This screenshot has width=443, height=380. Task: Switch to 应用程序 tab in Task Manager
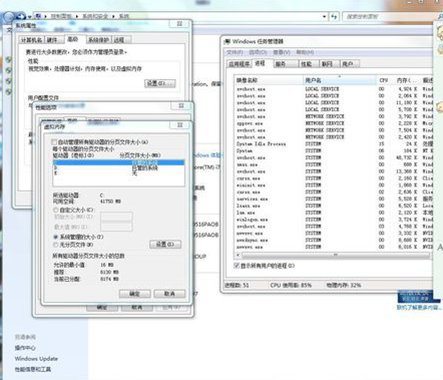[239, 64]
